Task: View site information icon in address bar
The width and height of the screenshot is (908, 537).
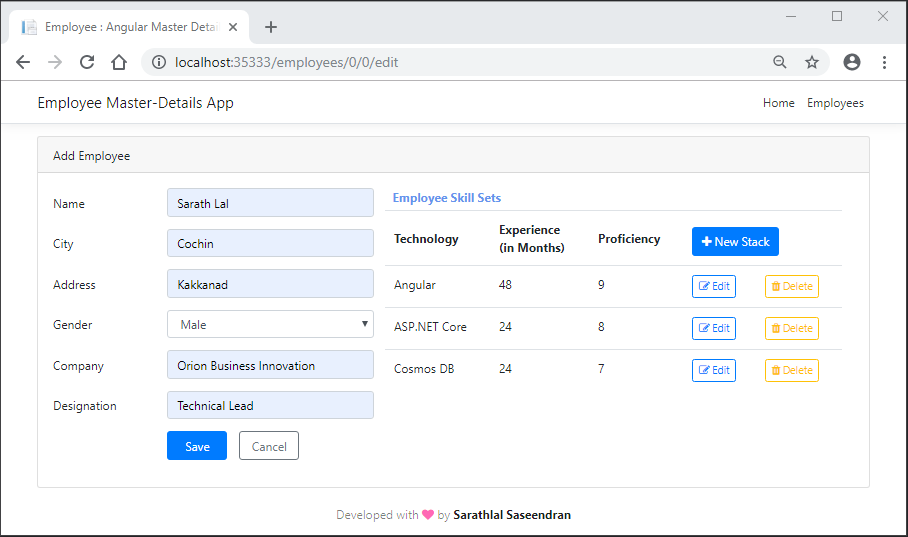Action: (159, 62)
